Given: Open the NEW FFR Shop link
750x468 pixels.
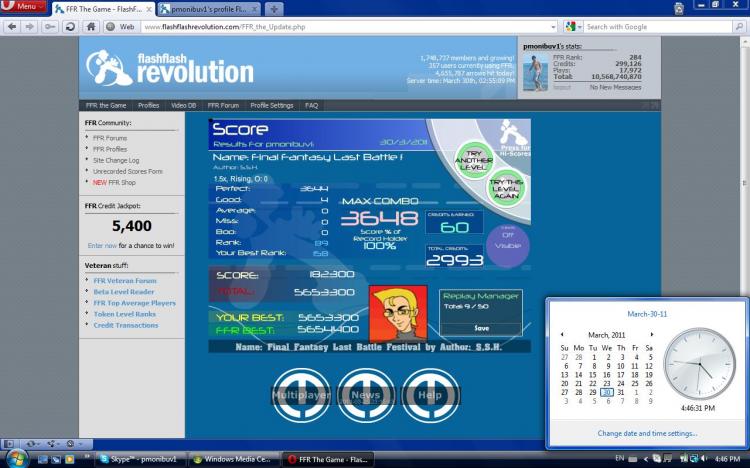Looking at the screenshot, I should [114, 182].
